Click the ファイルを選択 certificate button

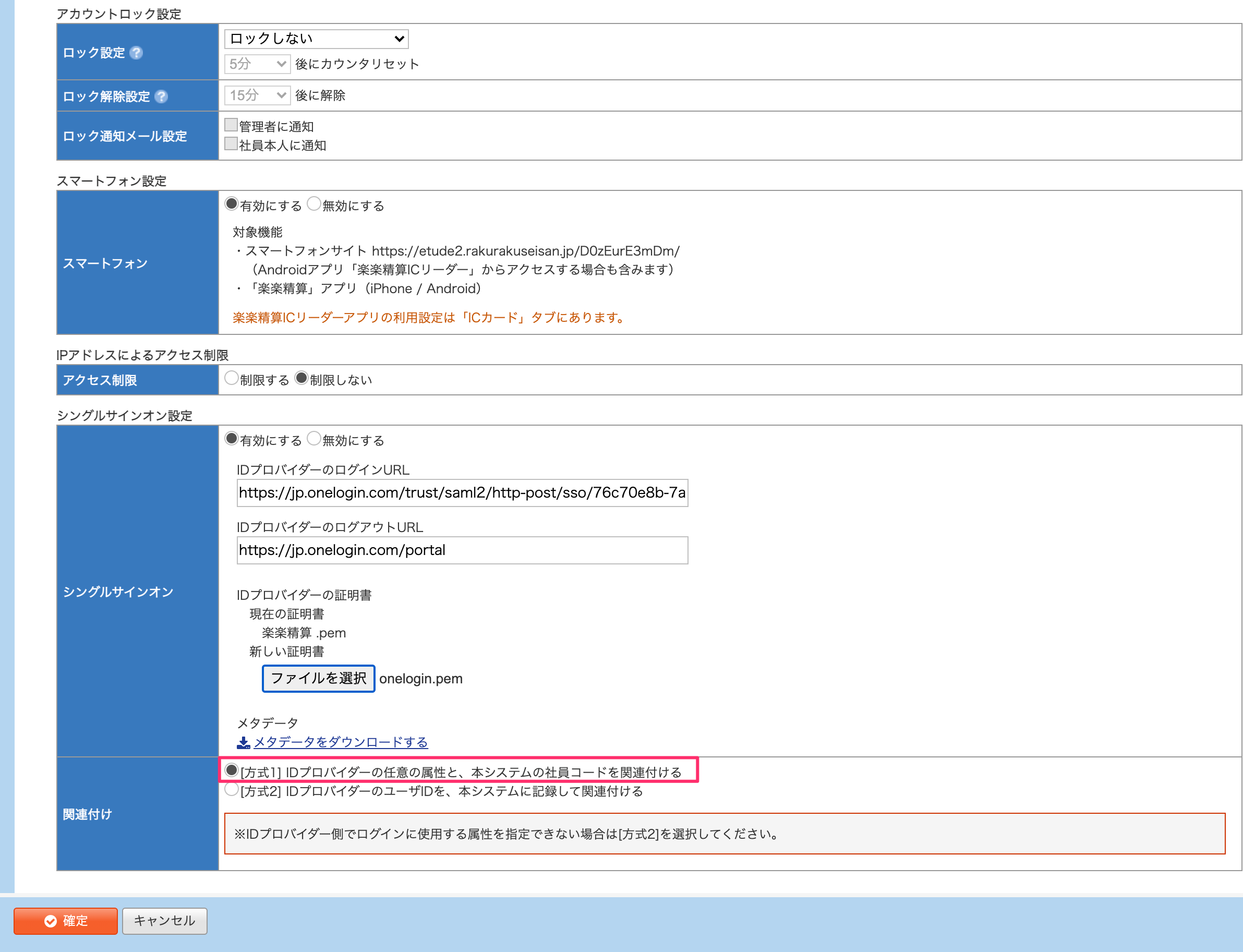[318, 678]
